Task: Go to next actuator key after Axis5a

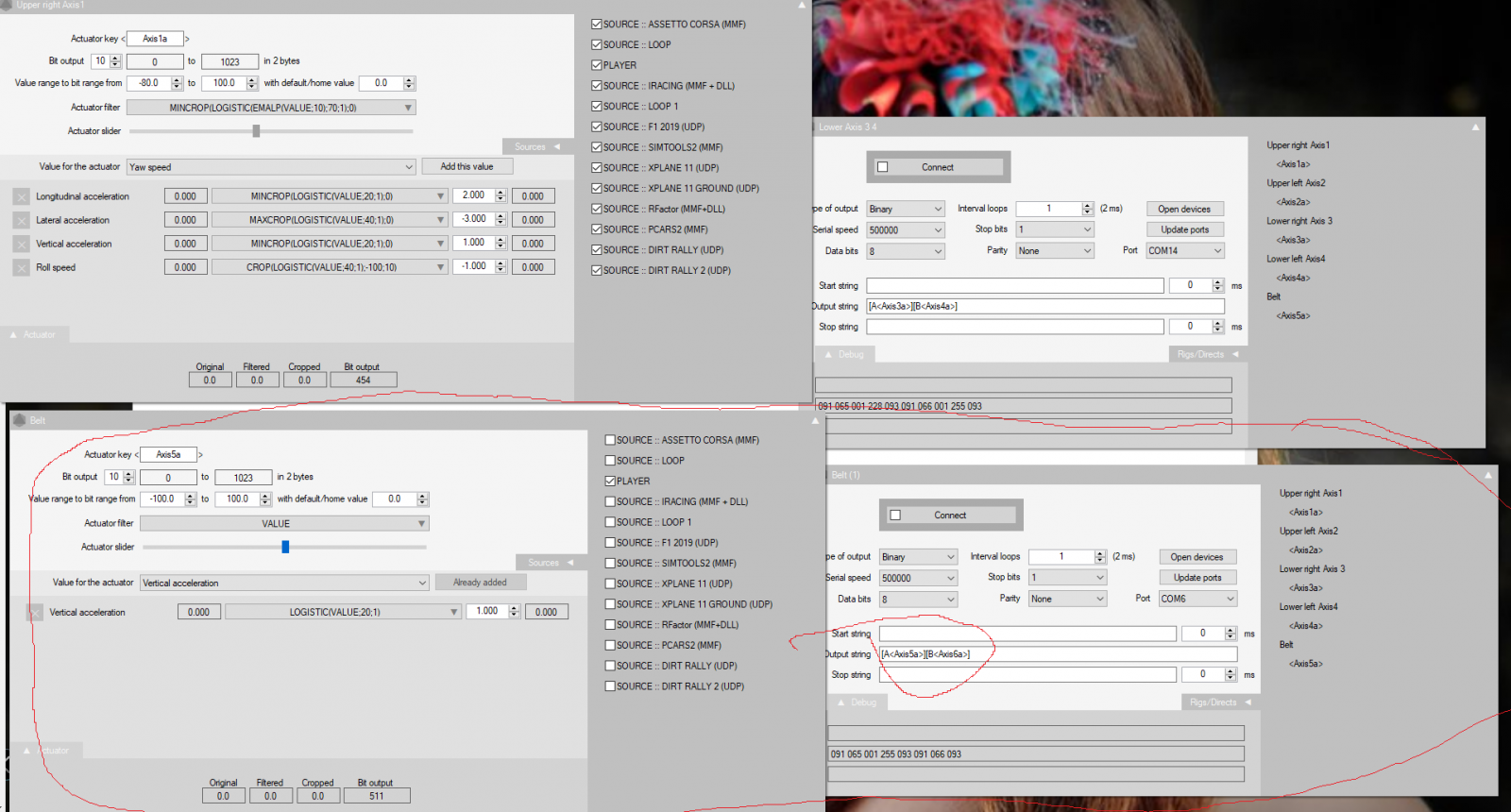Action: [x=200, y=455]
